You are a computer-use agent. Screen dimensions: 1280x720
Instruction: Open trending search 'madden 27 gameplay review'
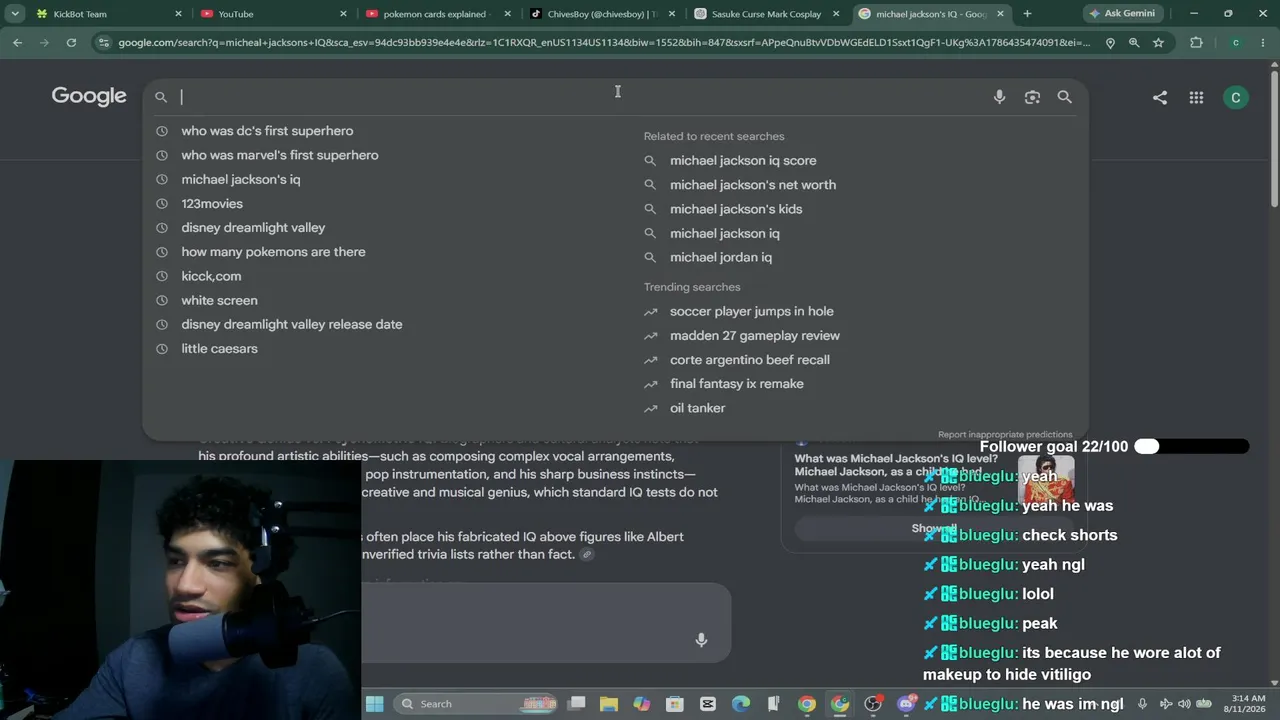click(x=755, y=336)
